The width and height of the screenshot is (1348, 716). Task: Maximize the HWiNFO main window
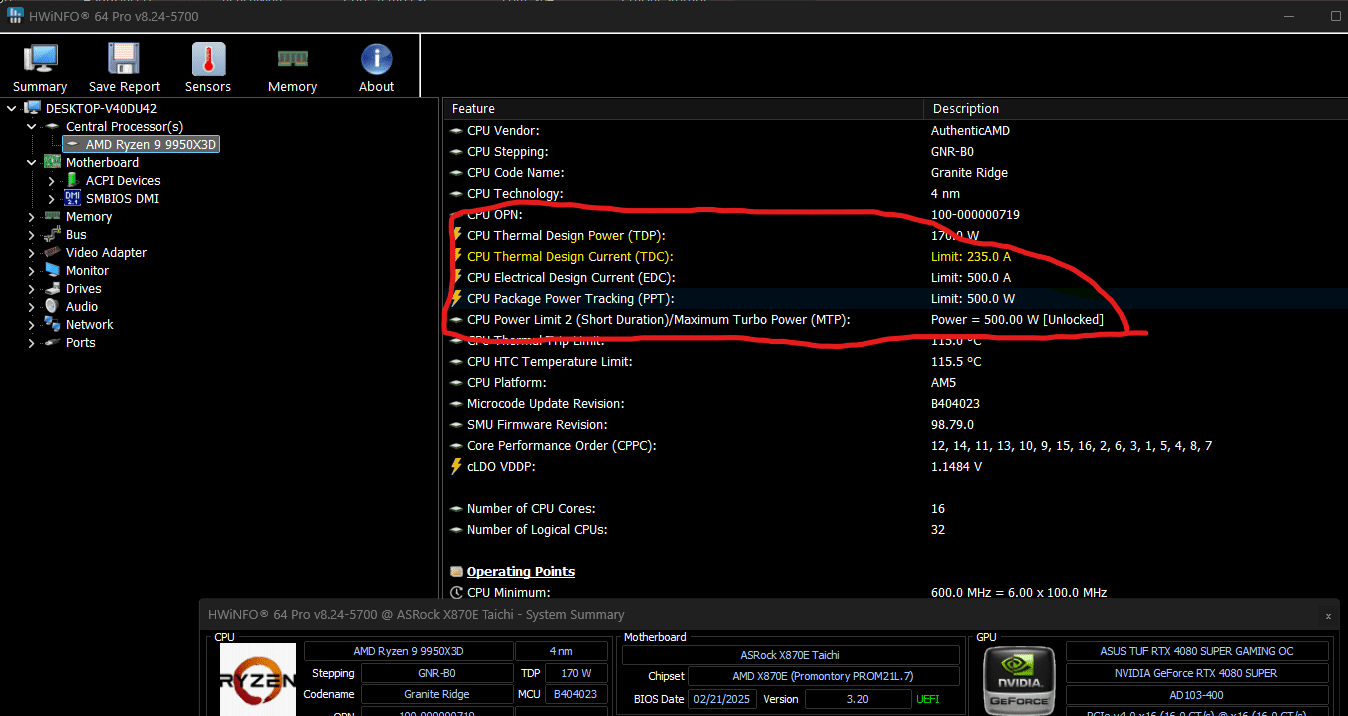[1336, 16]
